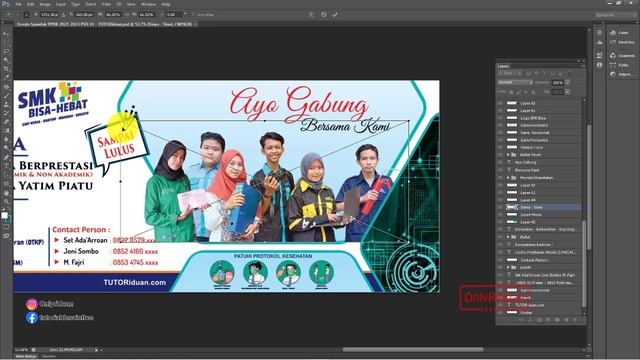Image resolution: width=640 pixels, height=360 pixels.
Task: Open the Swatches panel
Action: click(x=622, y=42)
